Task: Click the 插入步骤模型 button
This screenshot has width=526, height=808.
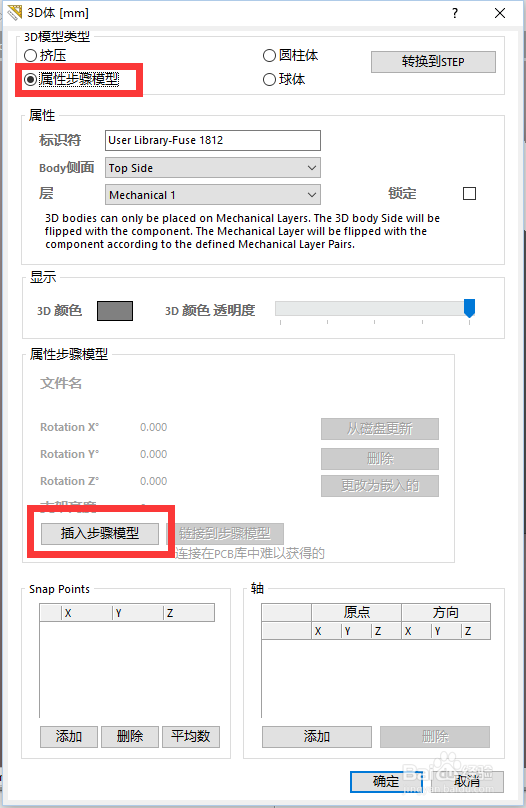Action: (x=100, y=533)
